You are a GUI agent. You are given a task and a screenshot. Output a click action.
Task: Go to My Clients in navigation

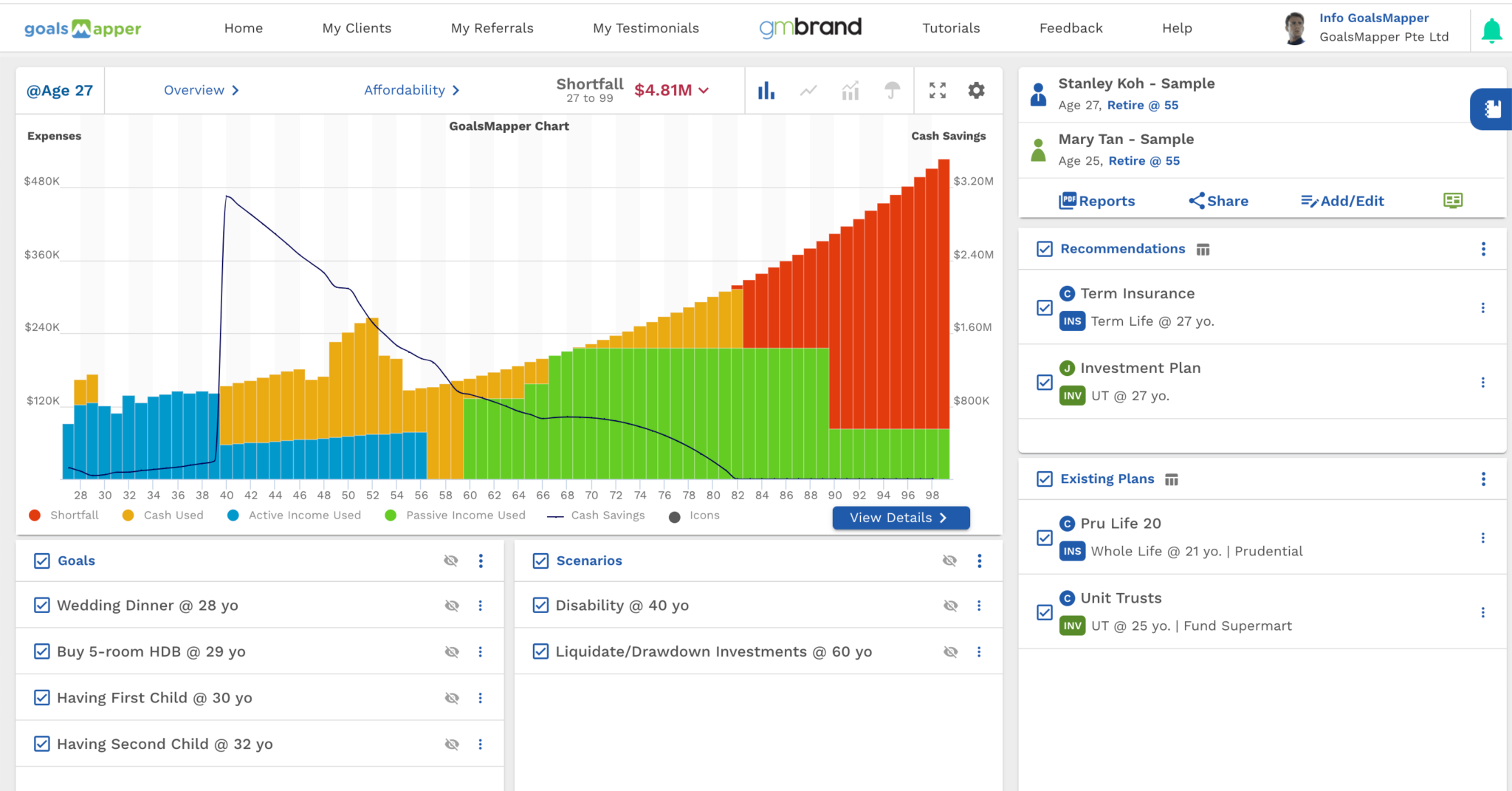point(357,28)
